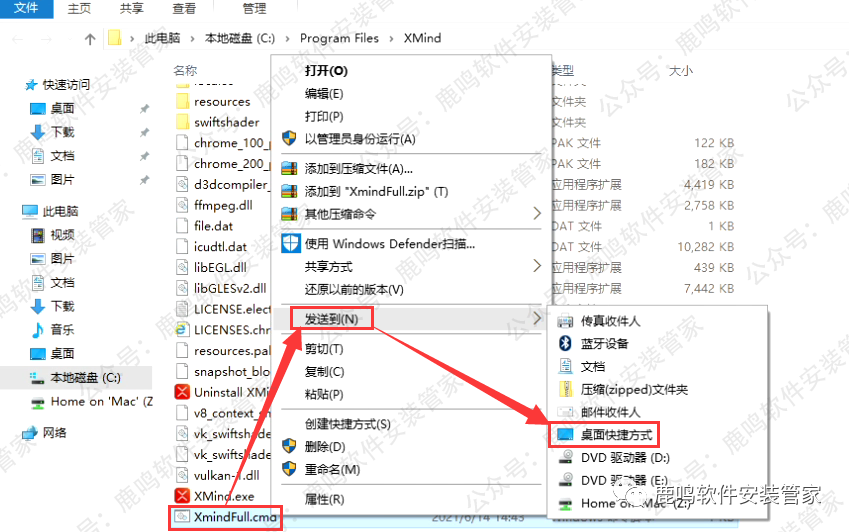
Task: Sort files by the 名称 column header
Action: tap(185, 70)
